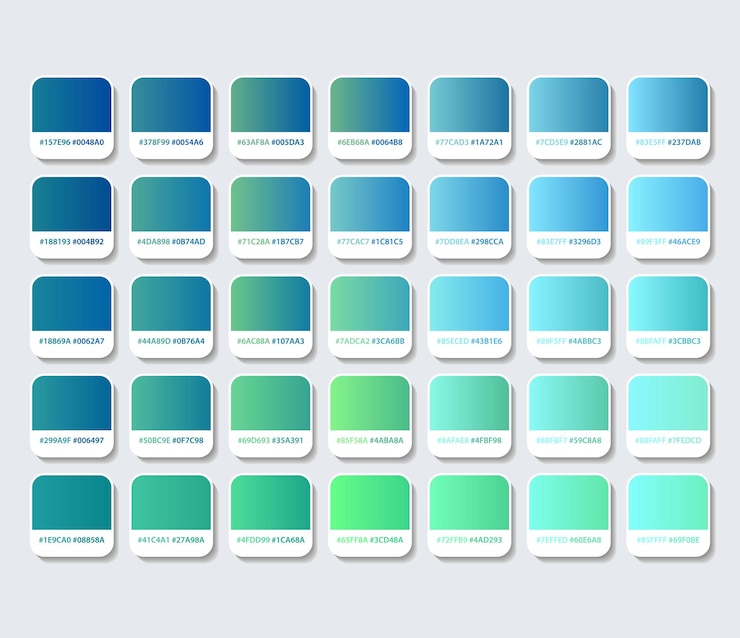Image resolution: width=740 pixels, height=638 pixels.
Task: Click the hex code text #0F7C98
Action: 188,440
